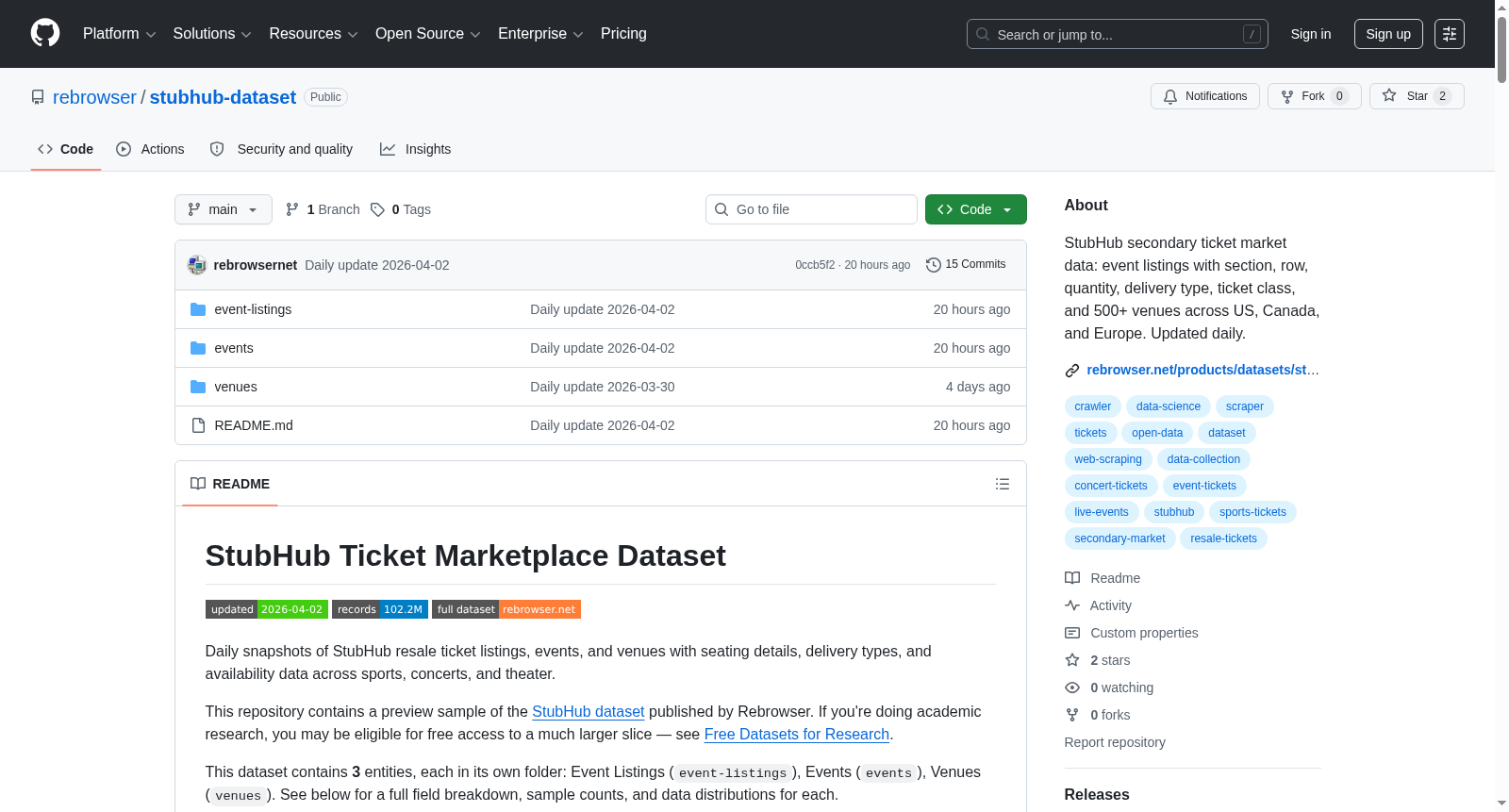Open Free Datasets for Research link

[797, 734]
